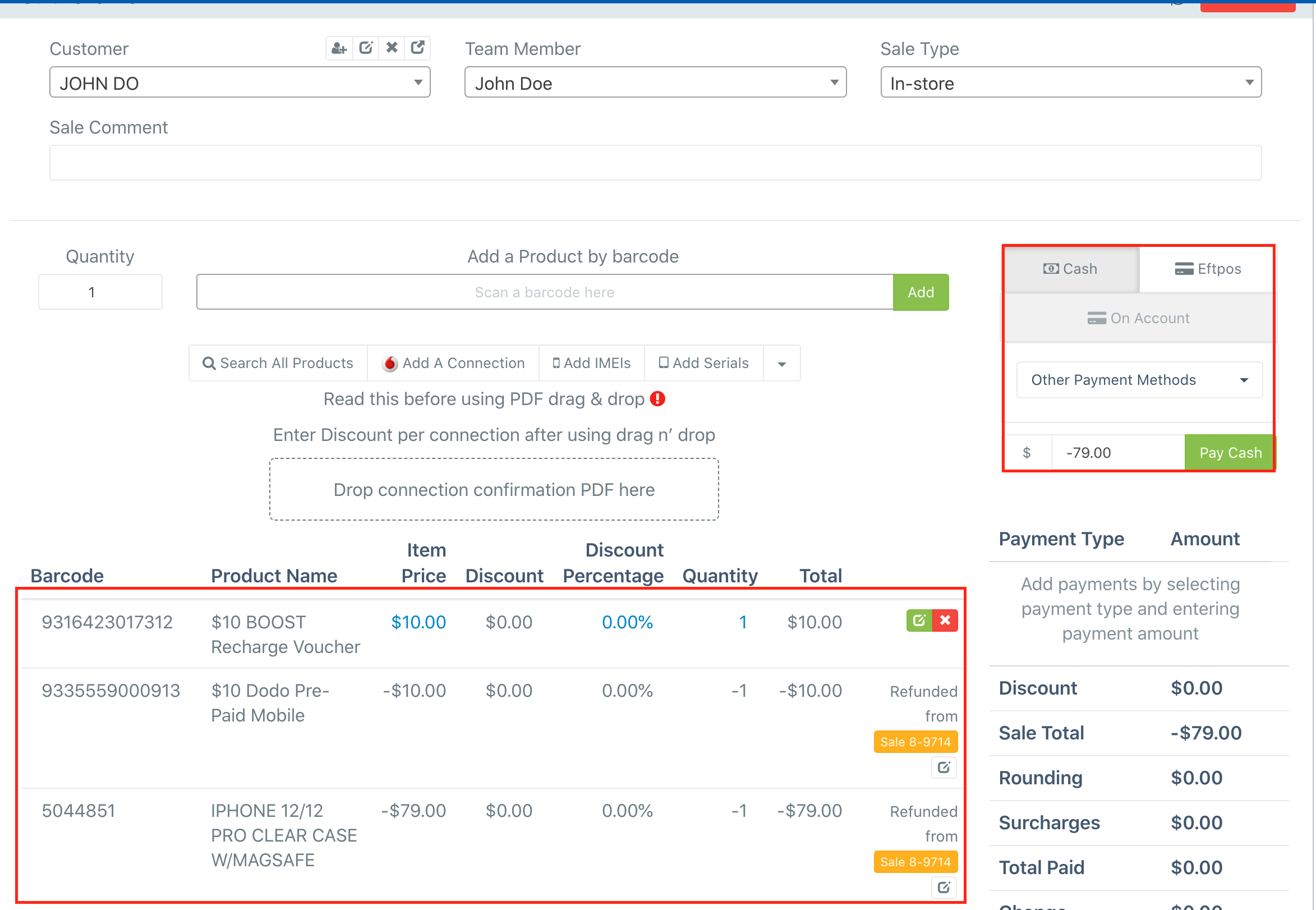Click the -$10.00 total in Dodo row

811,691
